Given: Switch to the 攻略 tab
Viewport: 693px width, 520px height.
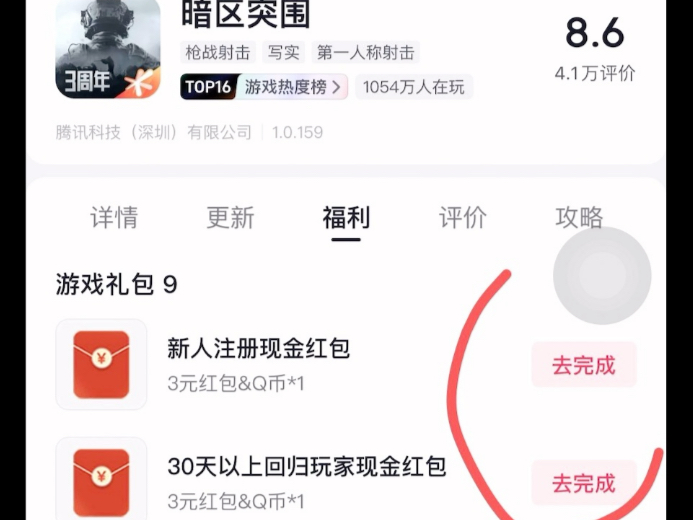Looking at the screenshot, I should pyautogui.click(x=579, y=217).
